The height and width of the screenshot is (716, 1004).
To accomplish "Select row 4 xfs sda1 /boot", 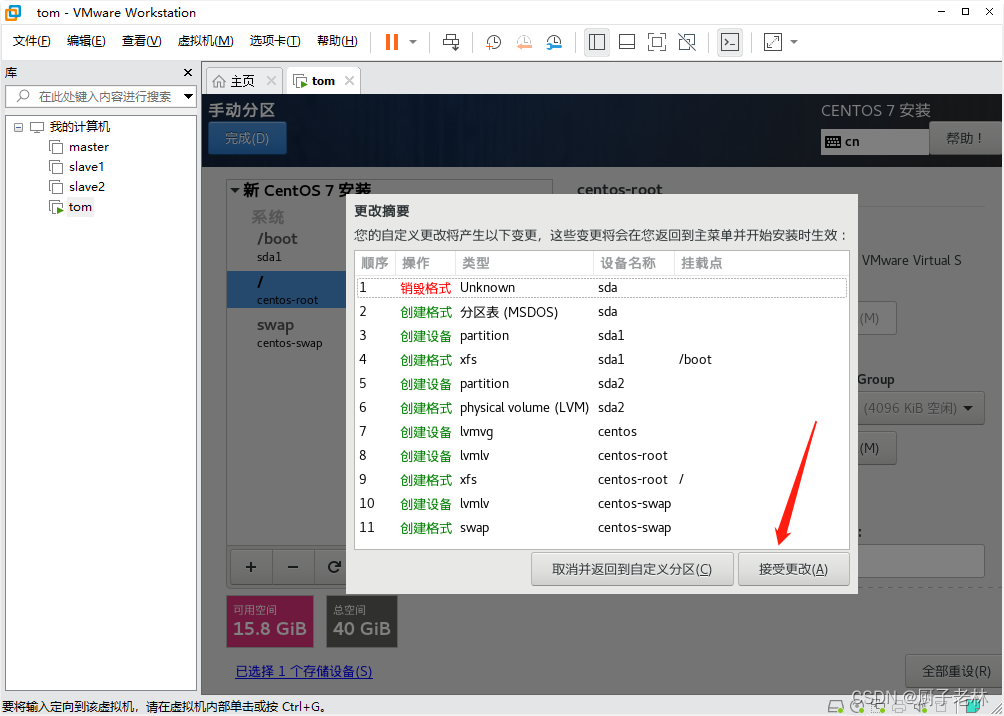I will (601, 360).
